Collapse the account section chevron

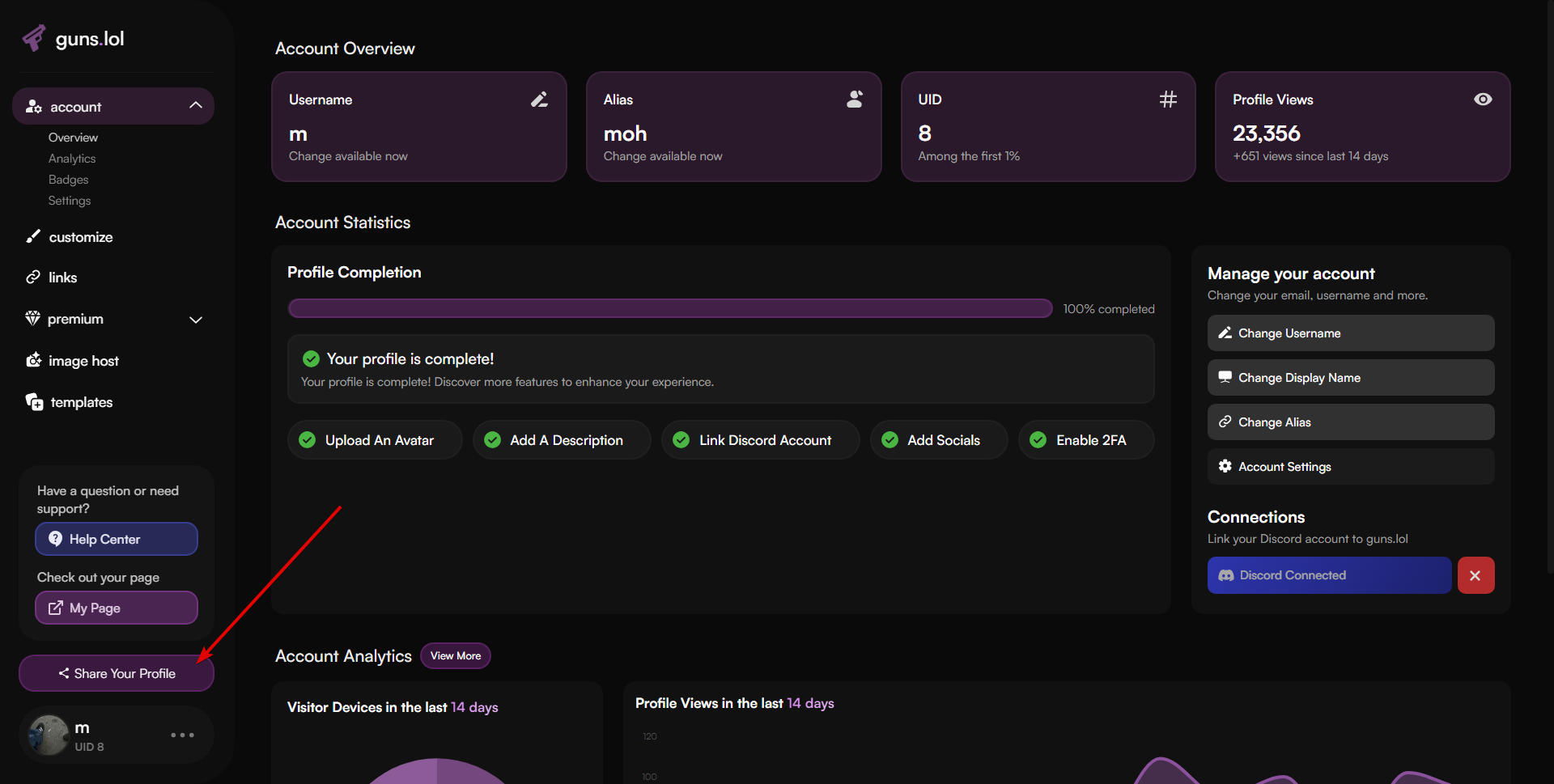pos(195,106)
